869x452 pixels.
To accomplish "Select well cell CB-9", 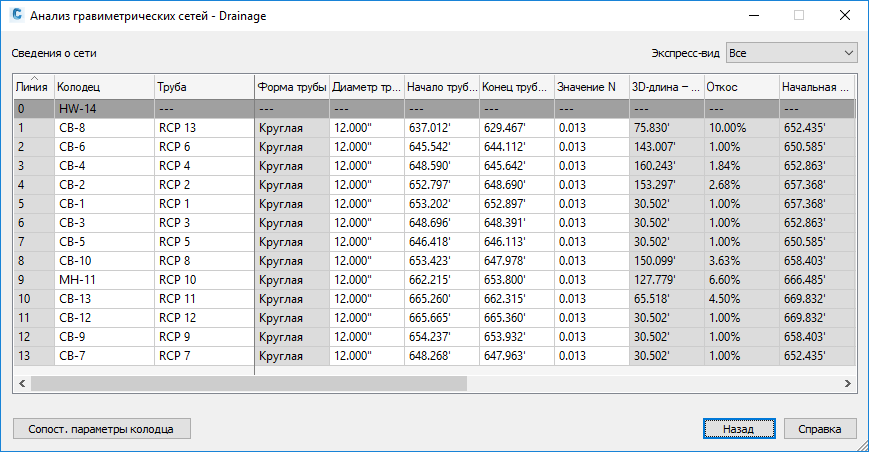I will click(104, 337).
